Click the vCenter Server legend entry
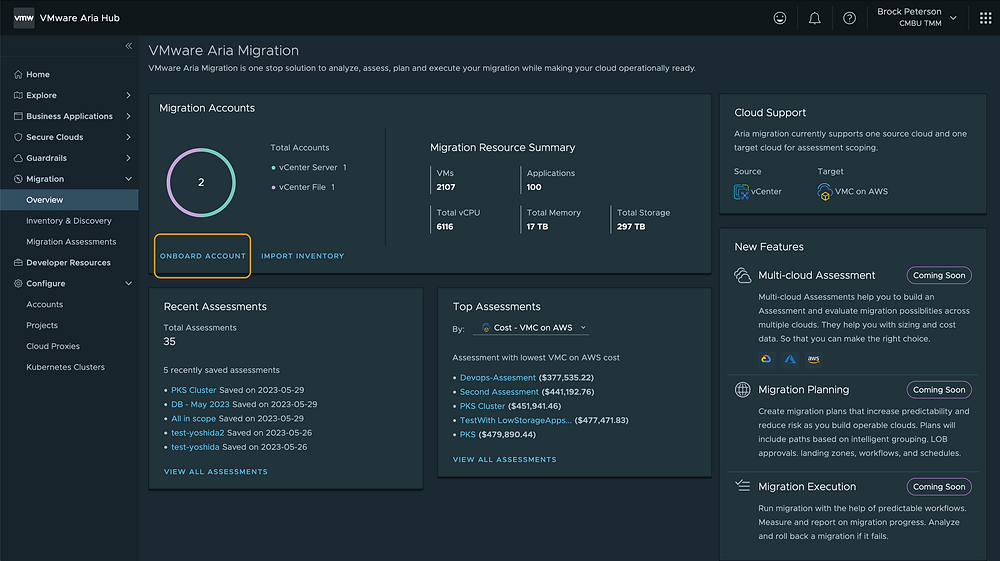Image resolution: width=1000 pixels, height=561 pixels. (309, 168)
